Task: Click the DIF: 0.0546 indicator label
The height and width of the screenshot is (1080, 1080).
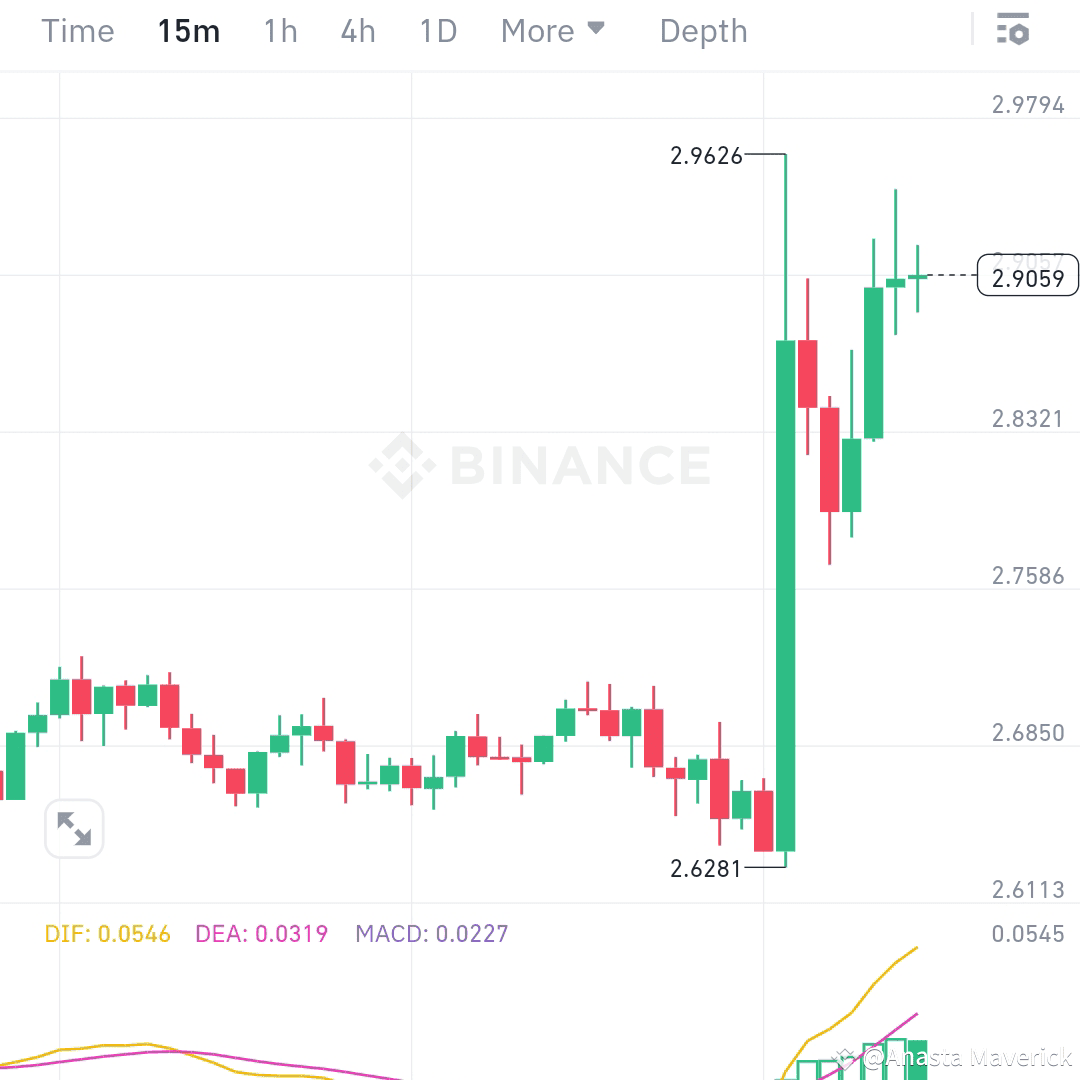Action: click(107, 933)
